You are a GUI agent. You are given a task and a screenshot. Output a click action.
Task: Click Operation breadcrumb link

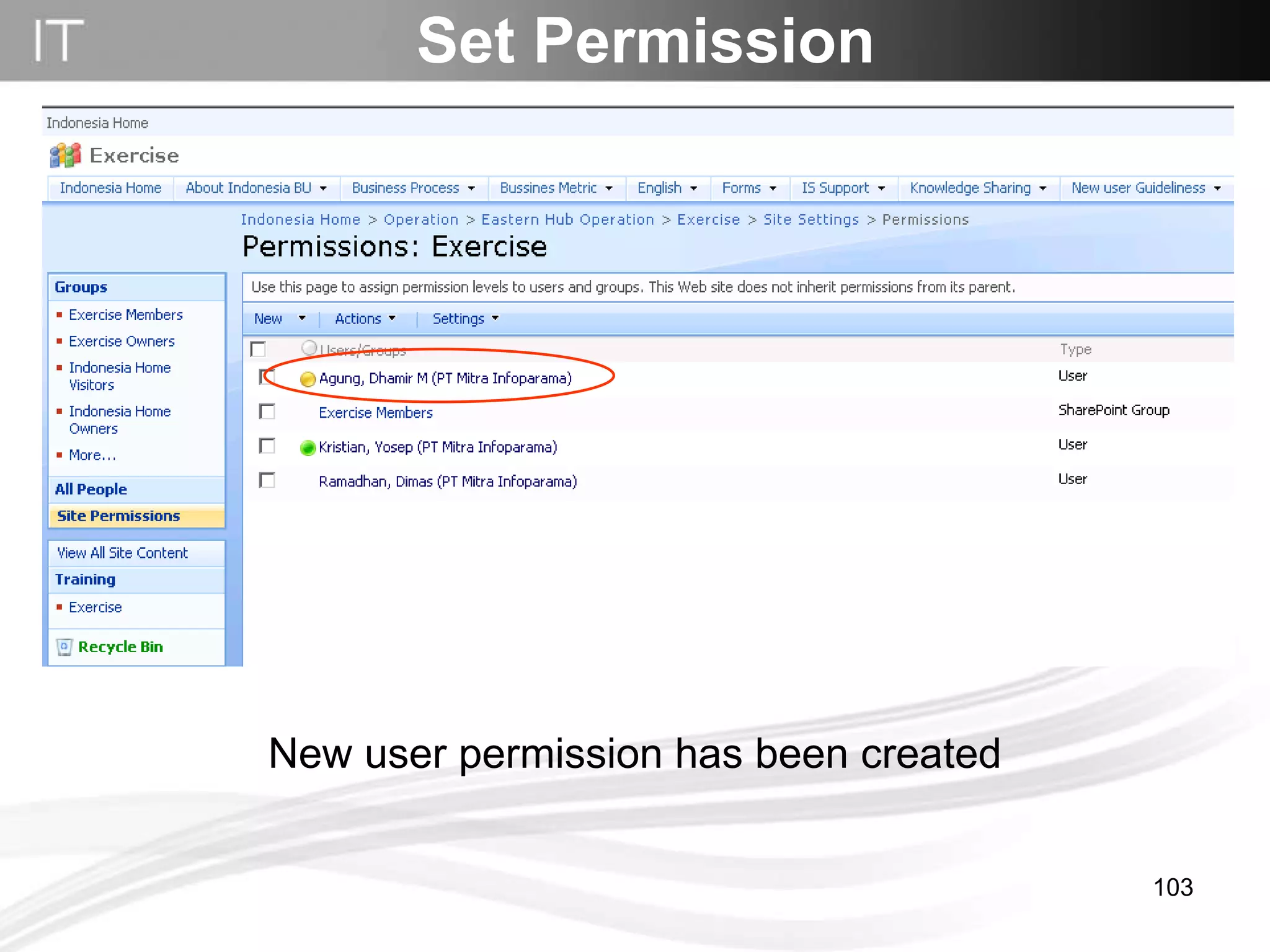[421, 220]
